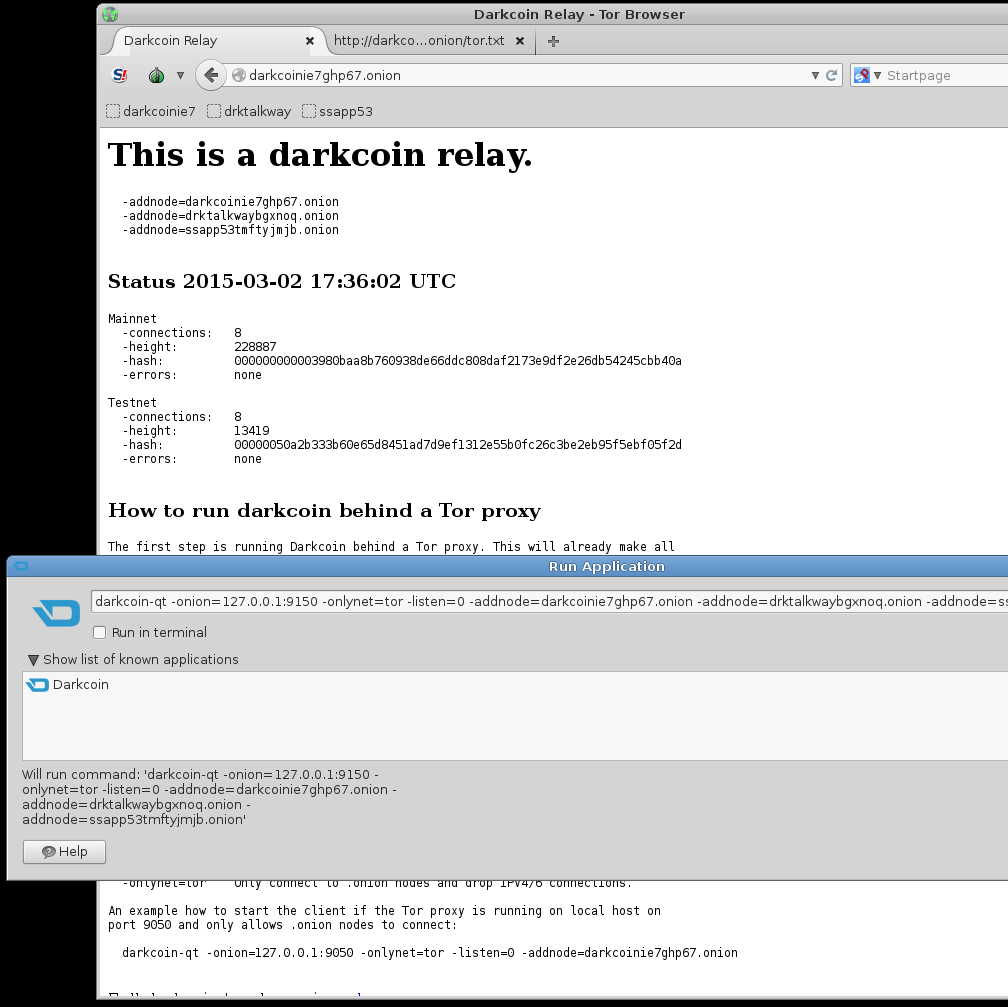Close the Darkcoin Relay tab
Image resolution: width=1008 pixels, height=1007 pixels.
310,41
